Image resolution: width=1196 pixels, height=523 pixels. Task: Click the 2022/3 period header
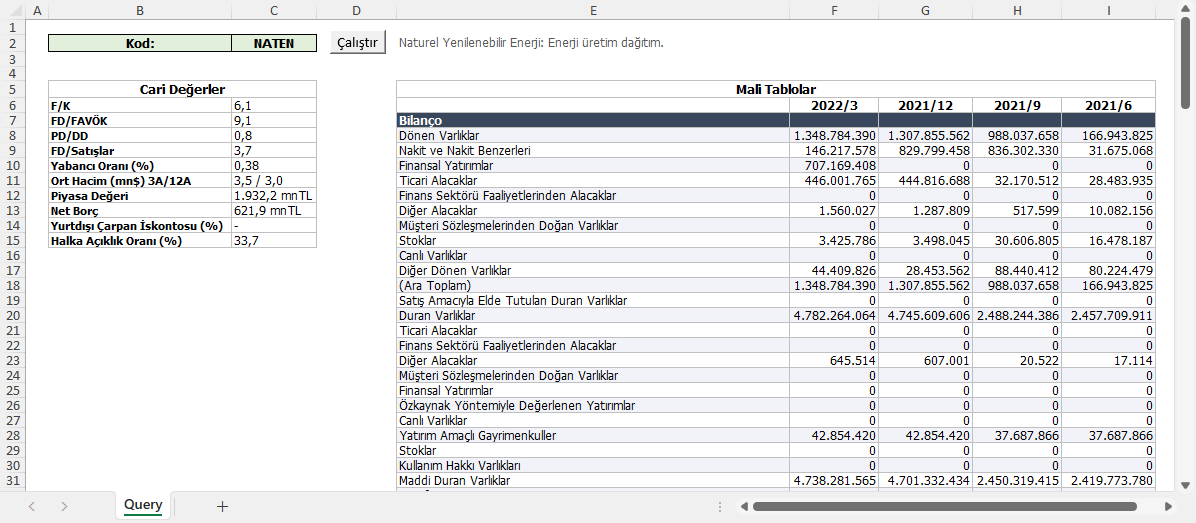click(834, 105)
